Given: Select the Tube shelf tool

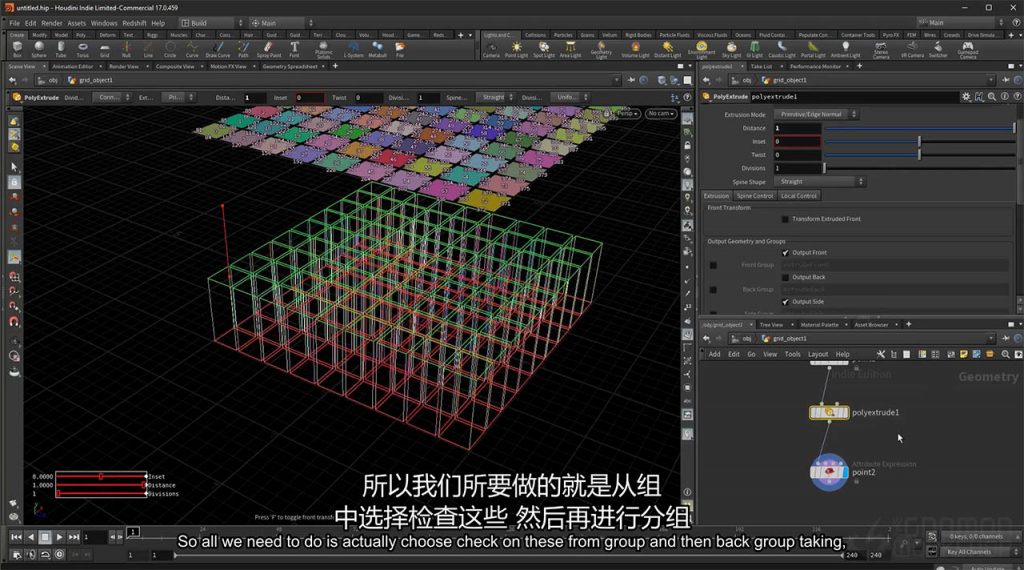Looking at the screenshot, I should (61, 49).
